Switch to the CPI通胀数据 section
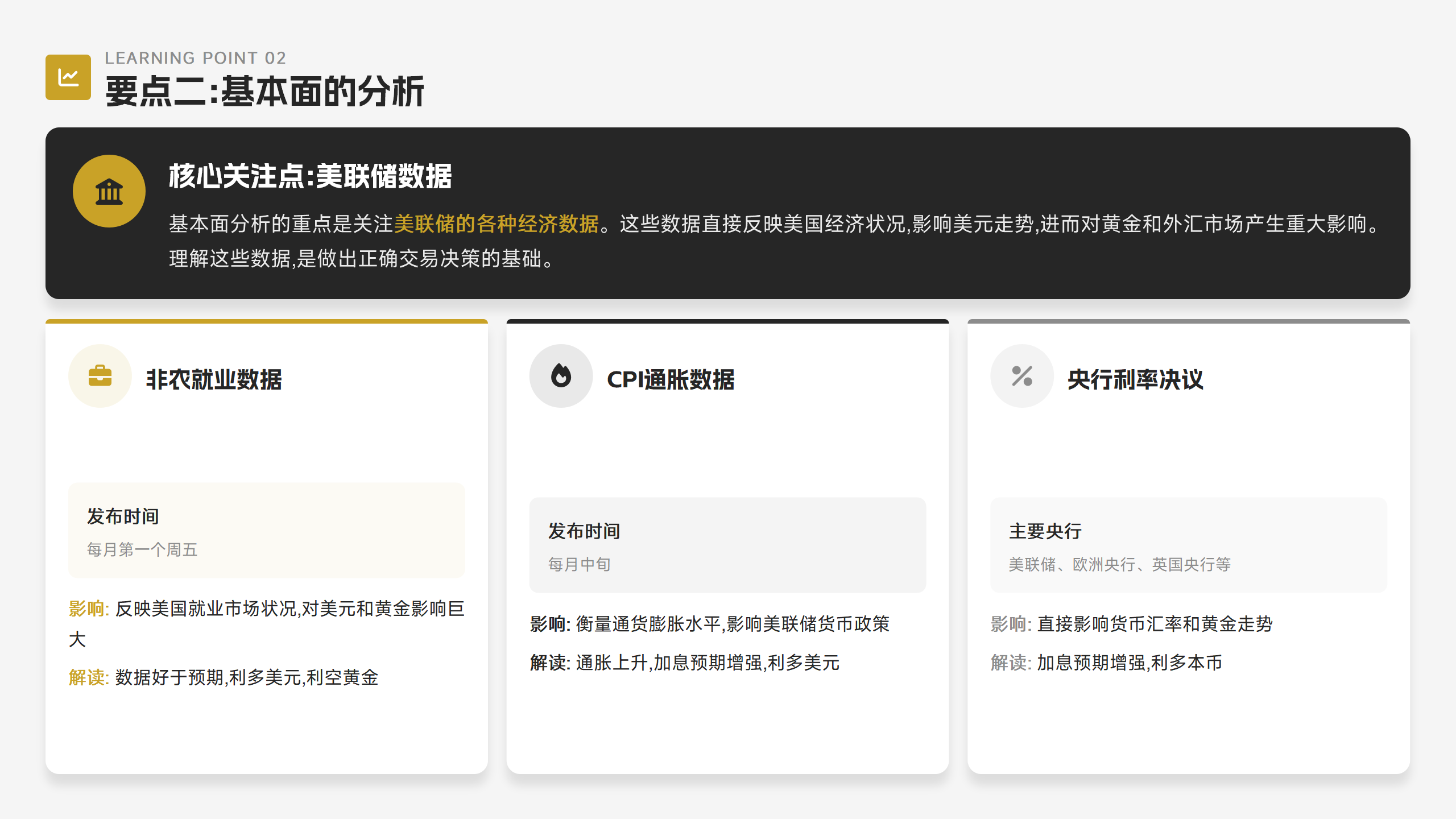The height and width of the screenshot is (819, 1456). coord(727,546)
